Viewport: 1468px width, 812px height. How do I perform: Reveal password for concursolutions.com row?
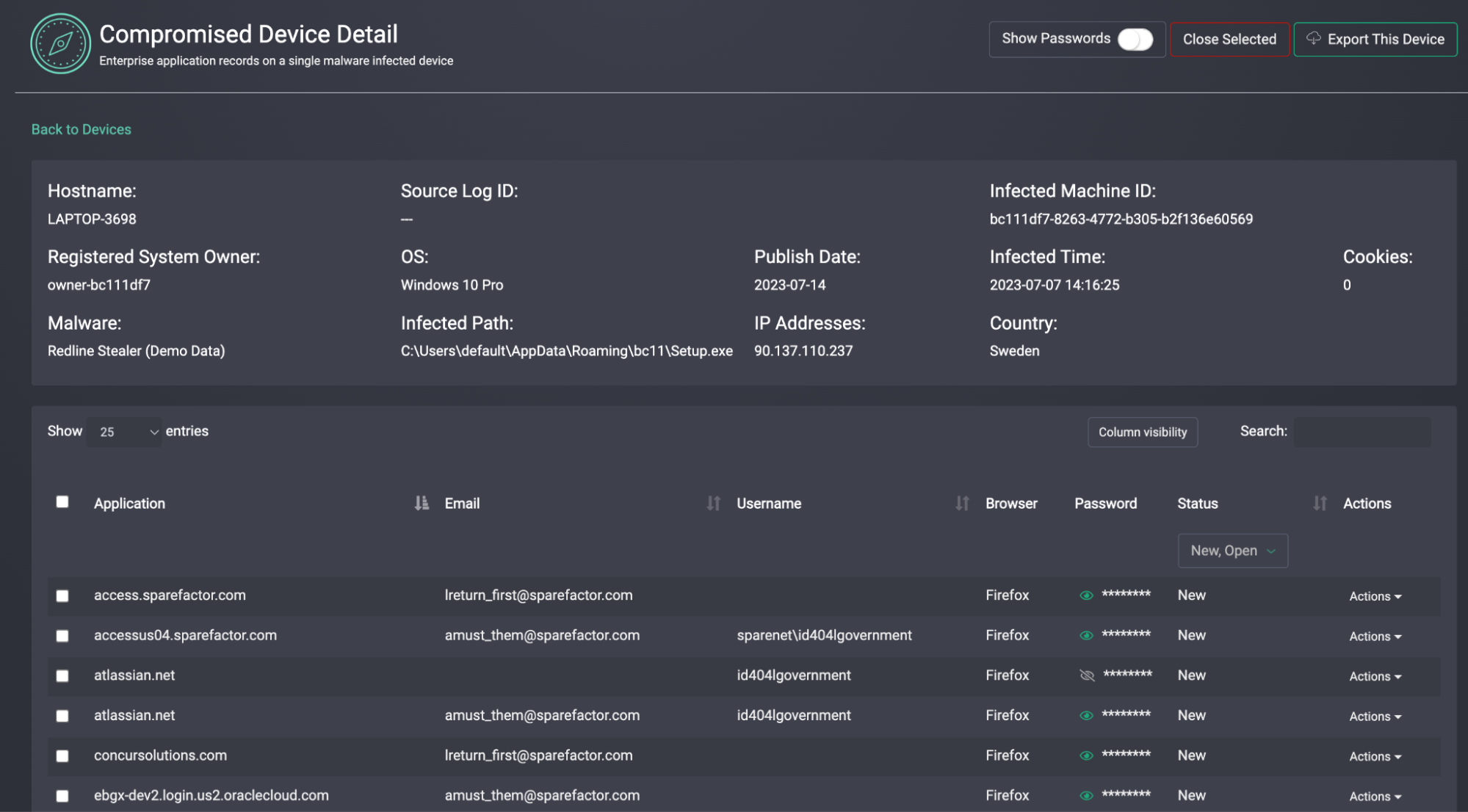(1086, 755)
